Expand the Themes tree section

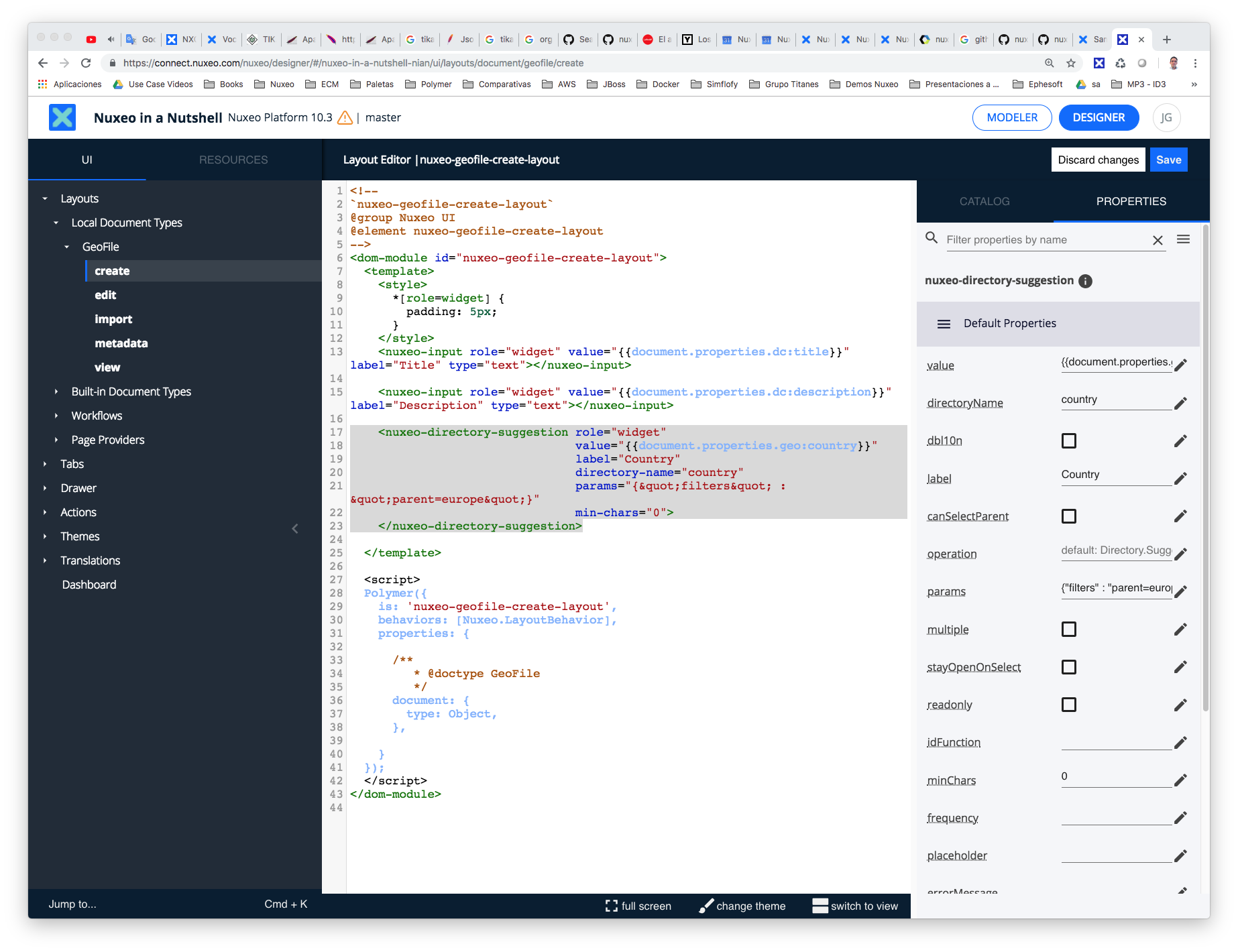45,536
